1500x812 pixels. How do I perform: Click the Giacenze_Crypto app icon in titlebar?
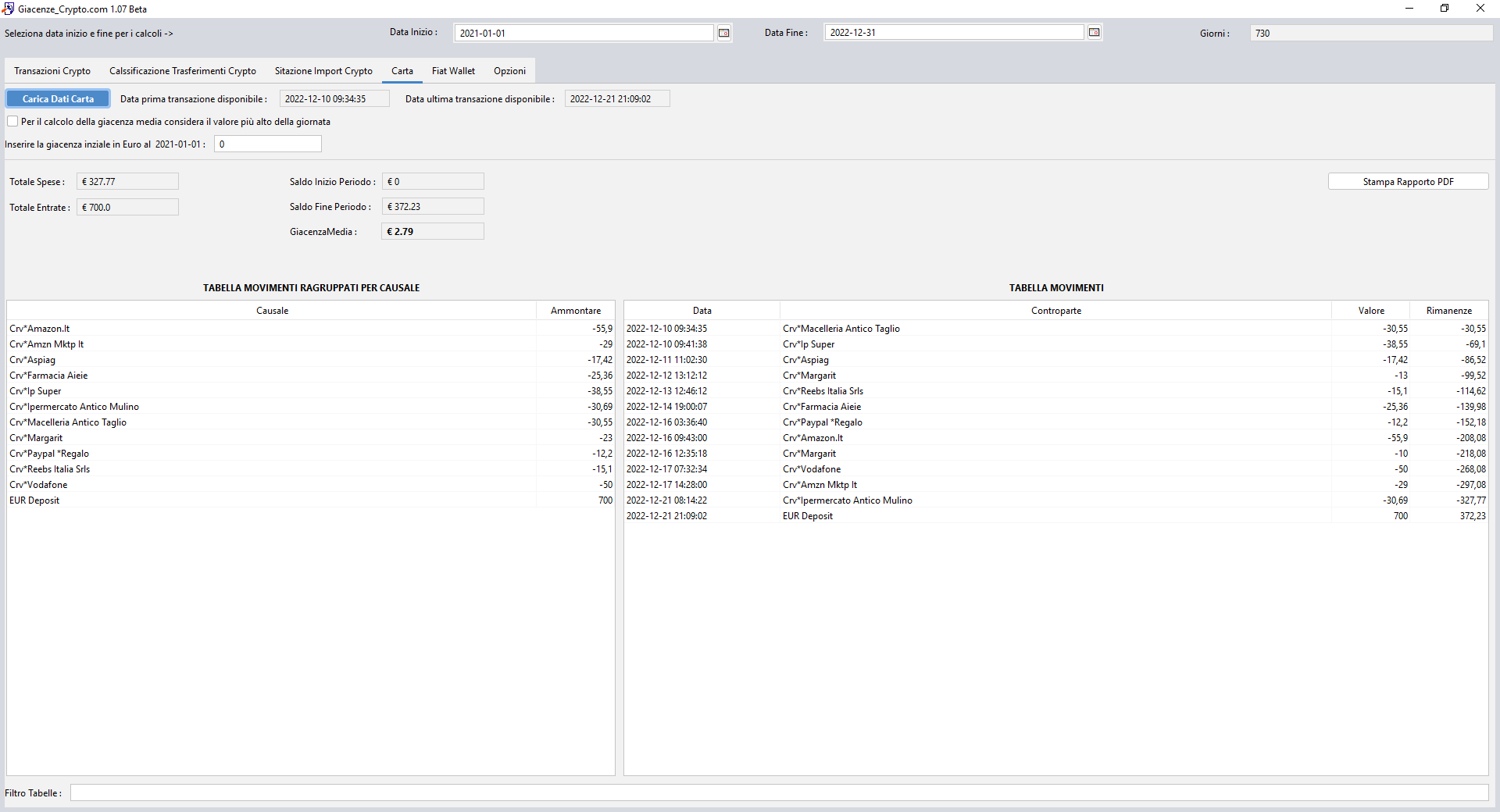[8, 9]
